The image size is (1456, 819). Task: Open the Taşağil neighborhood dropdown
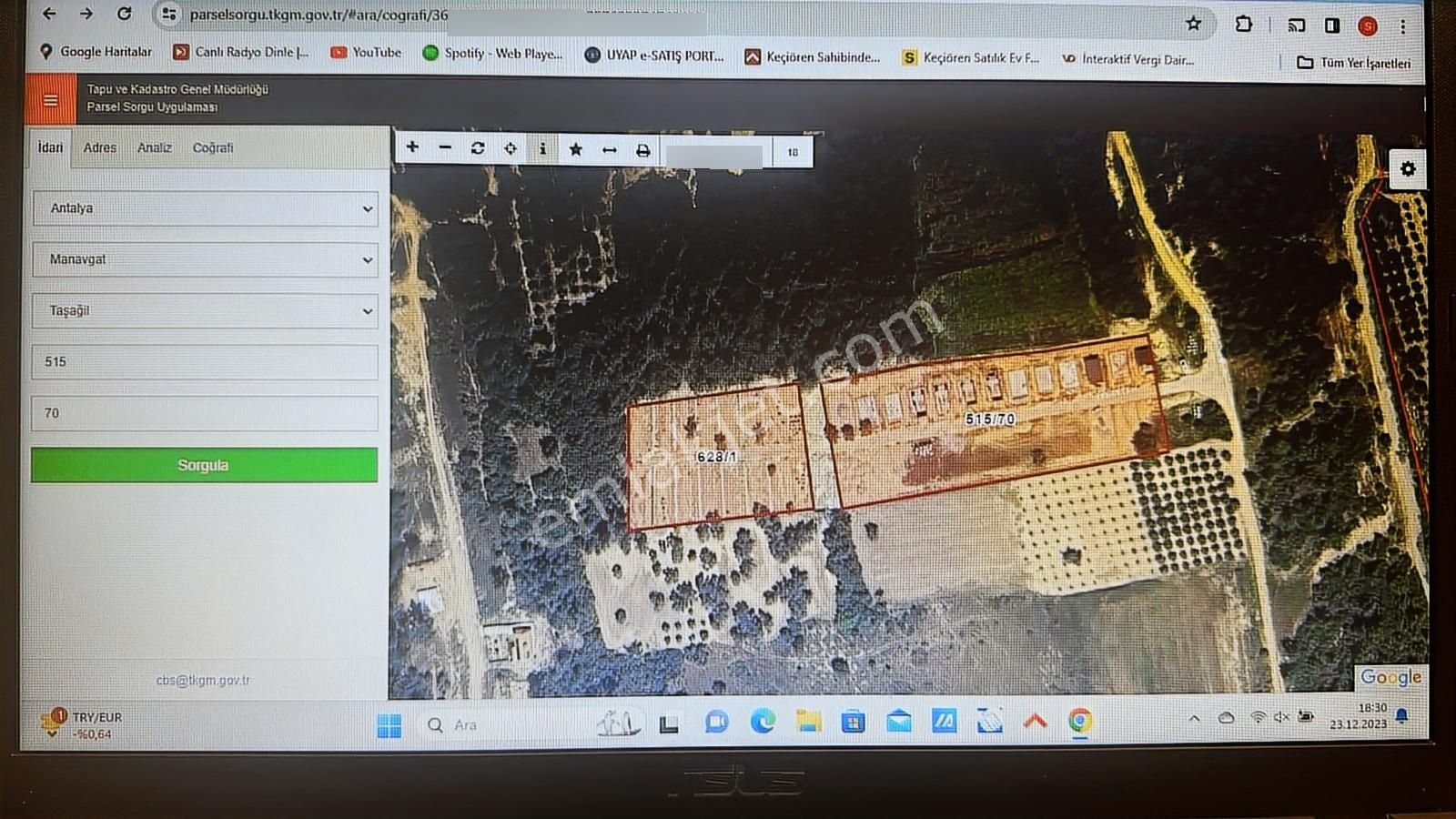(205, 310)
